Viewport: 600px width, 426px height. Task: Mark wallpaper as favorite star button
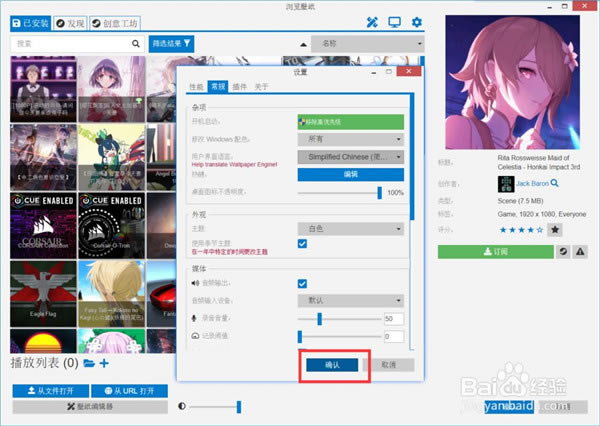(555, 230)
